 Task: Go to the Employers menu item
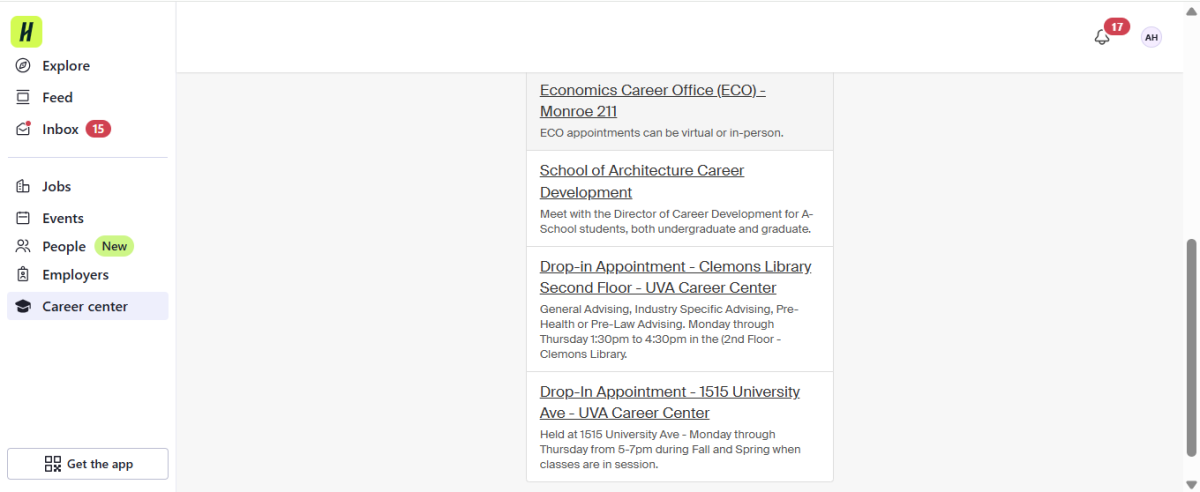point(88,275)
